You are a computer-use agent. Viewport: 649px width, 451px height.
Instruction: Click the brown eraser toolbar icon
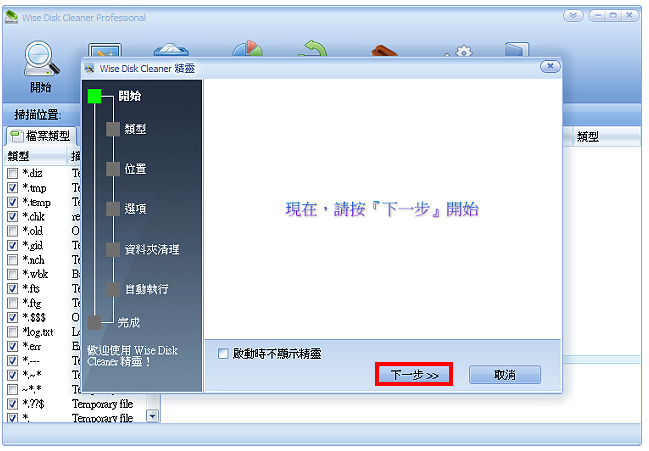tap(385, 51)
